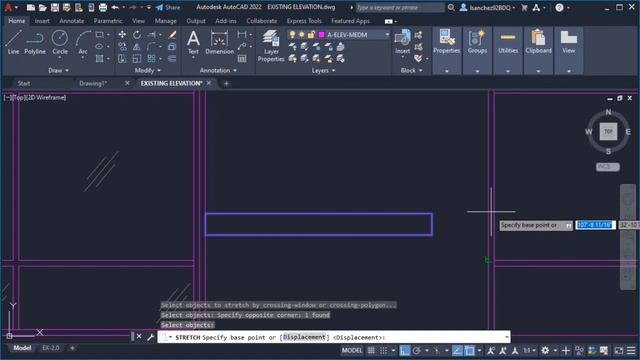The image size is (640, 360).
Task: Click the Plot (print) icon
Action: pos(103,7)
